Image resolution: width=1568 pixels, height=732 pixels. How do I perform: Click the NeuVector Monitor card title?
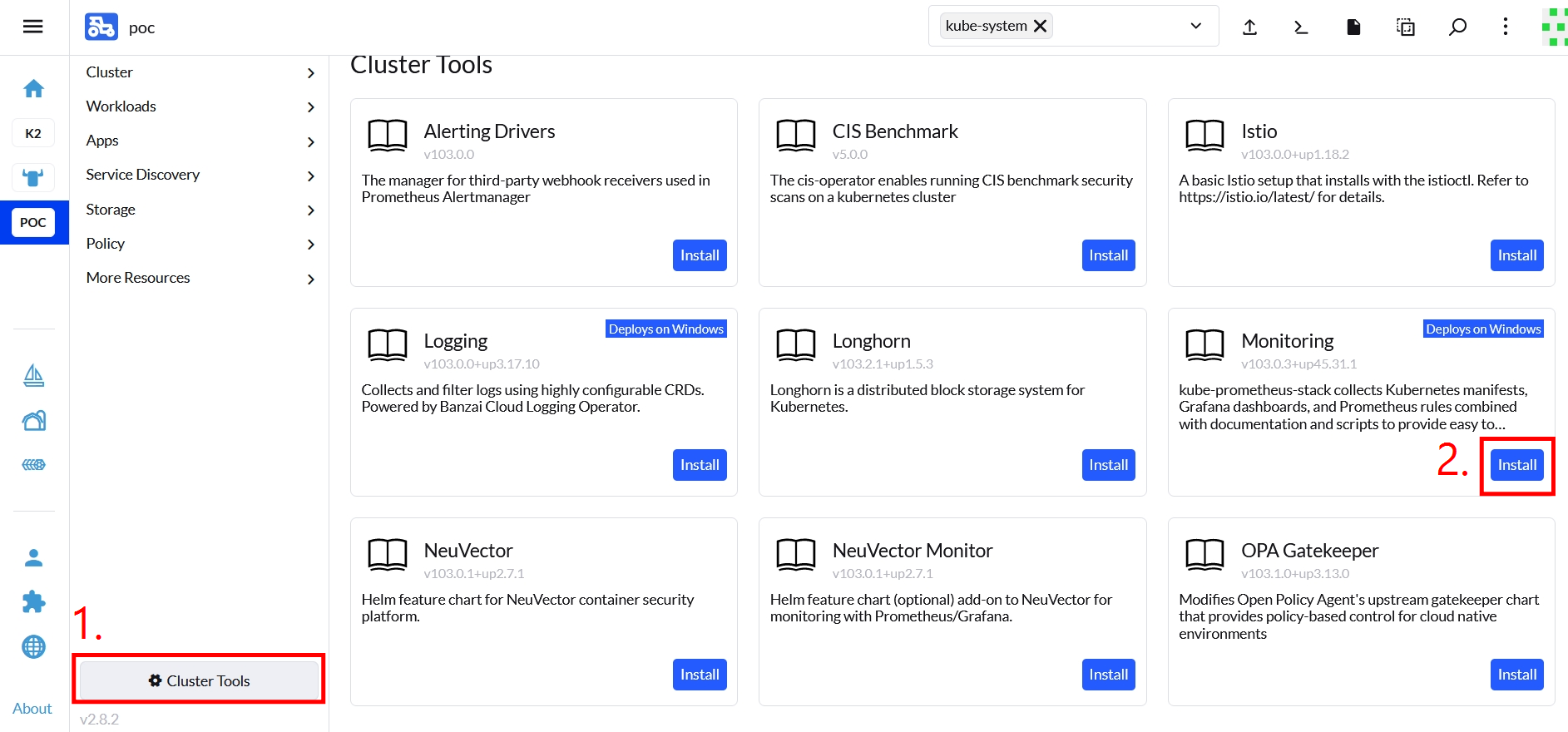coord(913,551)
